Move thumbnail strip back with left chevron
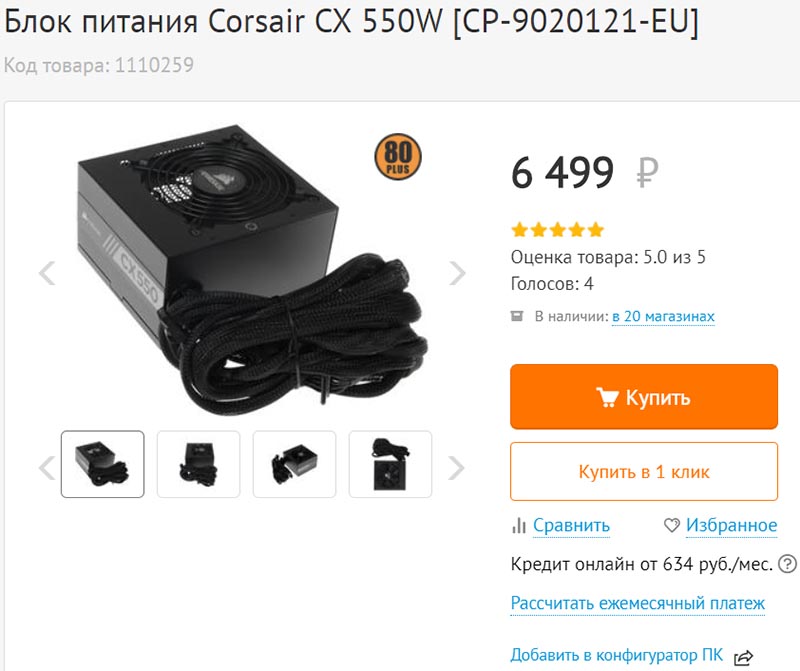 click(47, 468)
